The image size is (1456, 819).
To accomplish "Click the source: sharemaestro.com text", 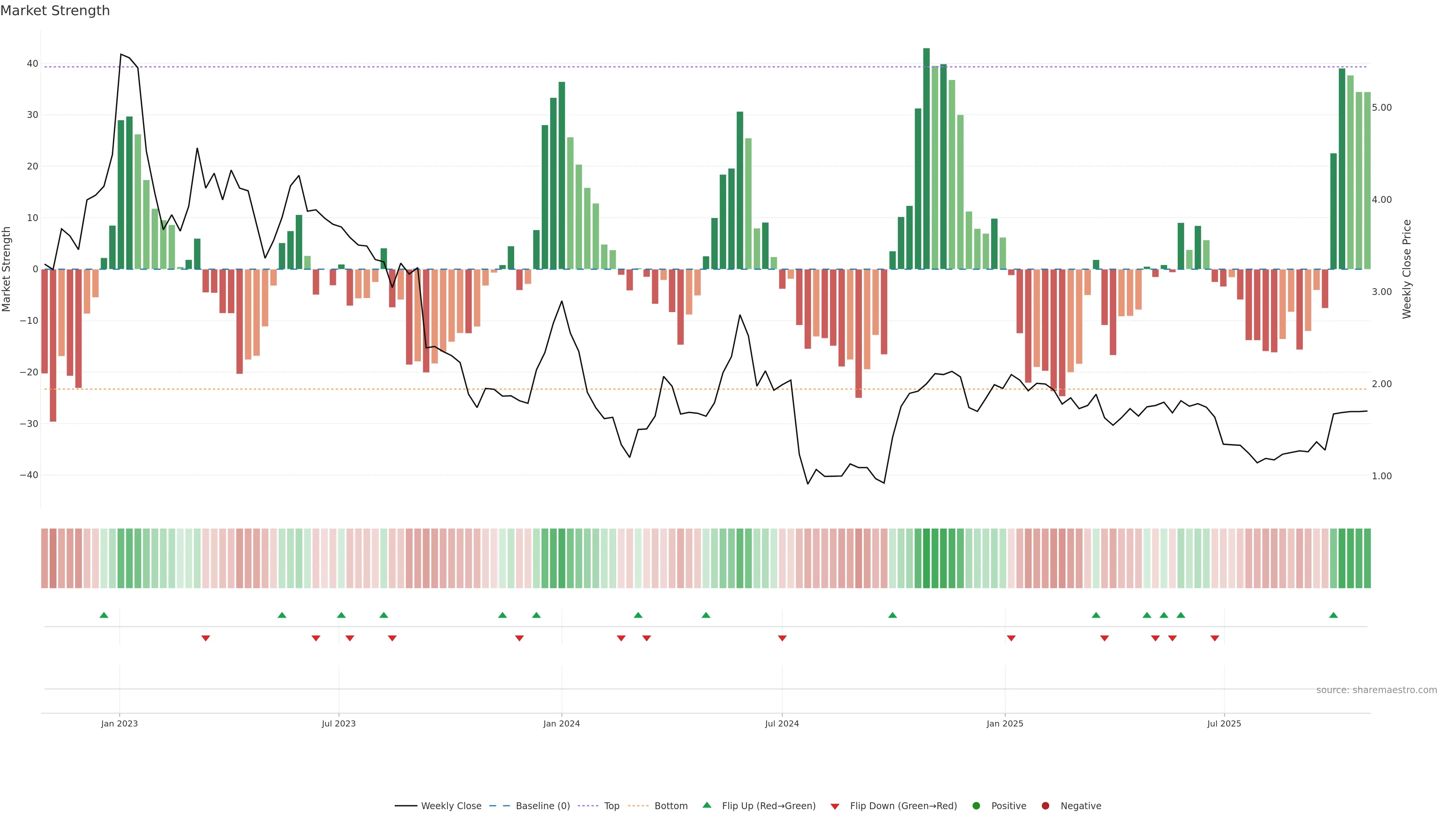I will click(1376, 690).
